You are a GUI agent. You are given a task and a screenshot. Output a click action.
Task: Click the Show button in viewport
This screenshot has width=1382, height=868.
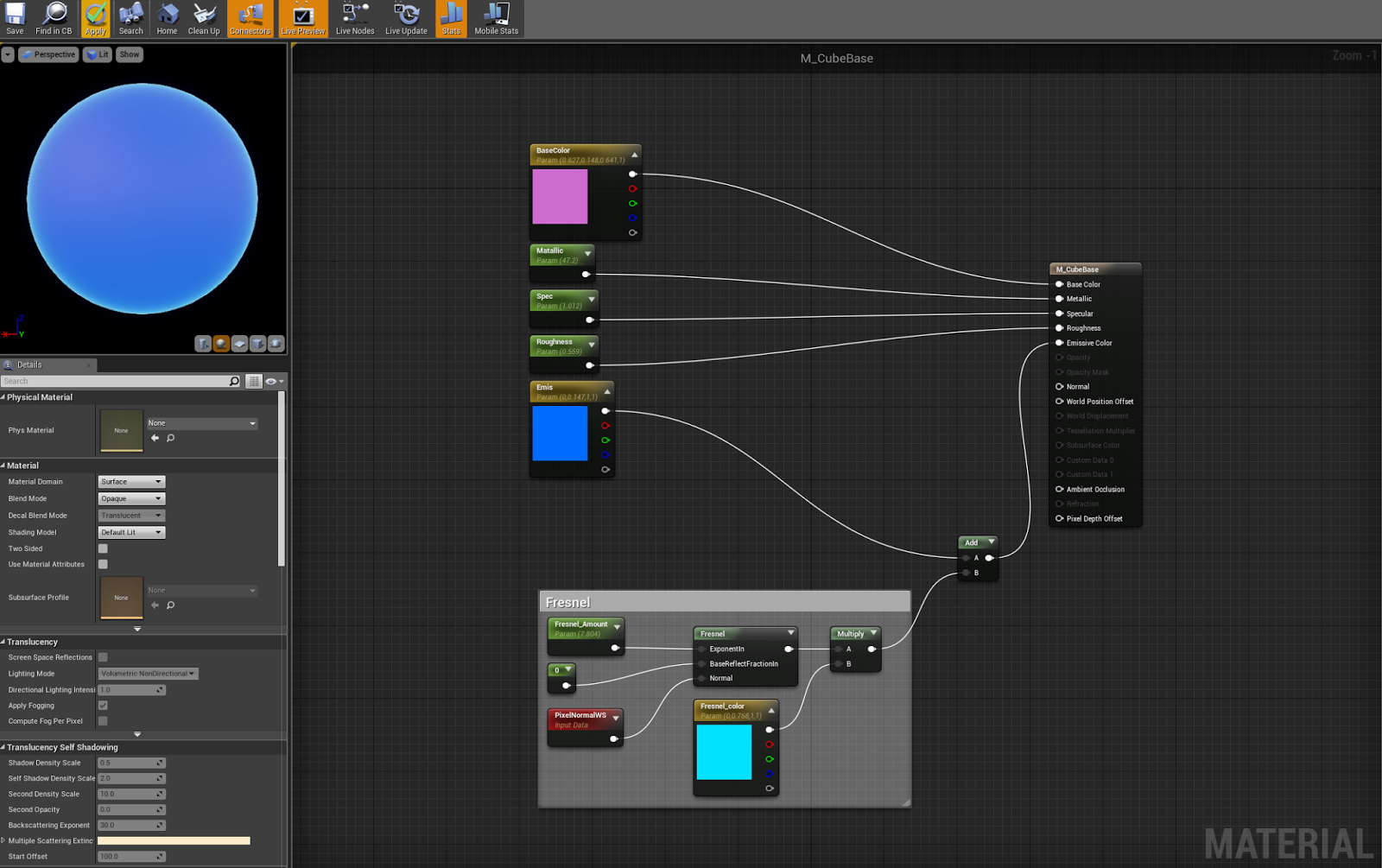pos(129,54)
